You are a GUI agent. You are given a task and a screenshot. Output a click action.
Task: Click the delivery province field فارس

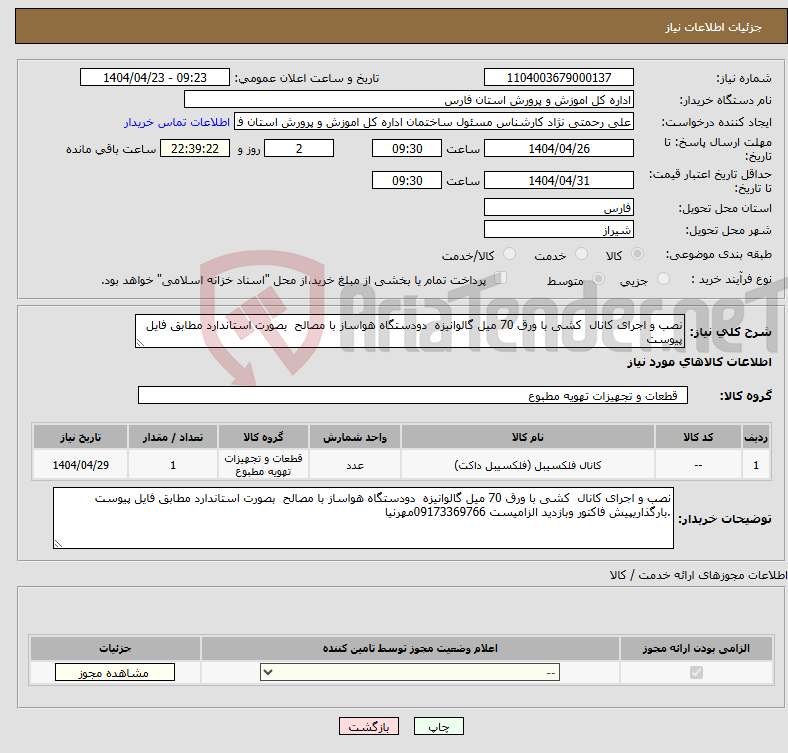pos(558,207)
